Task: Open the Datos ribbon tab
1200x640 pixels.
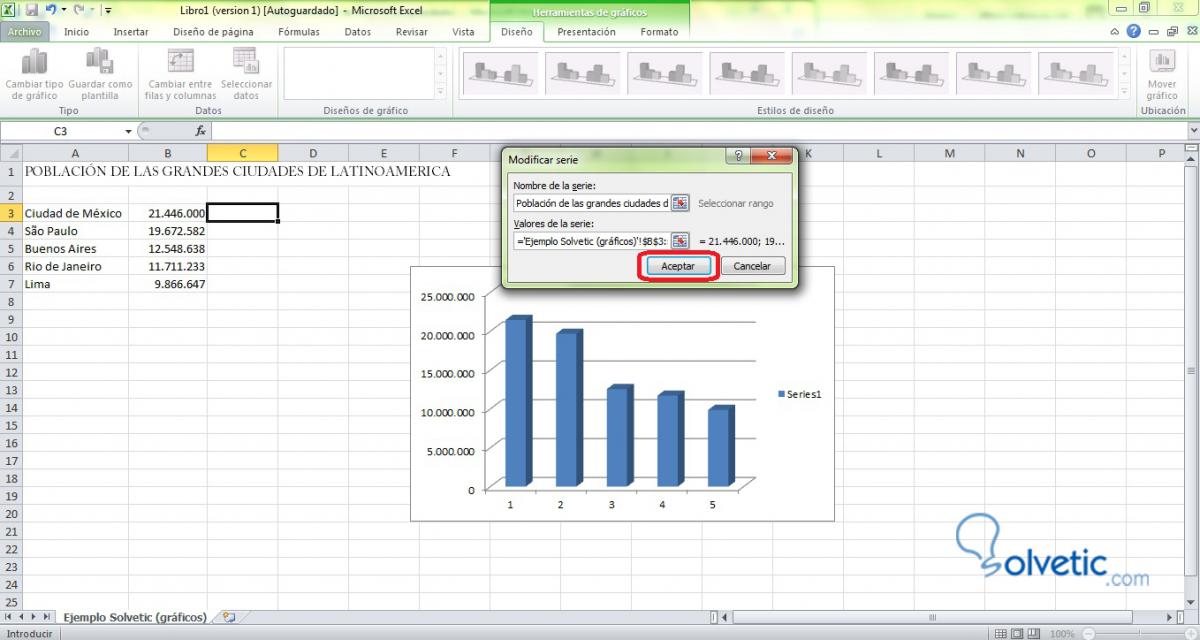Action: pos(357,32)
